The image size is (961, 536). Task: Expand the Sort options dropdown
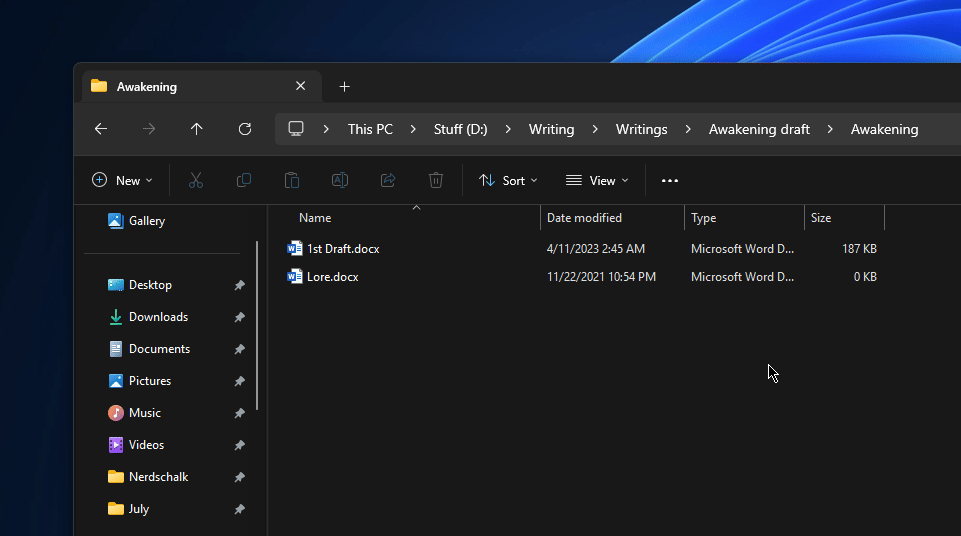pyautogui.click(x=508, y=180)
